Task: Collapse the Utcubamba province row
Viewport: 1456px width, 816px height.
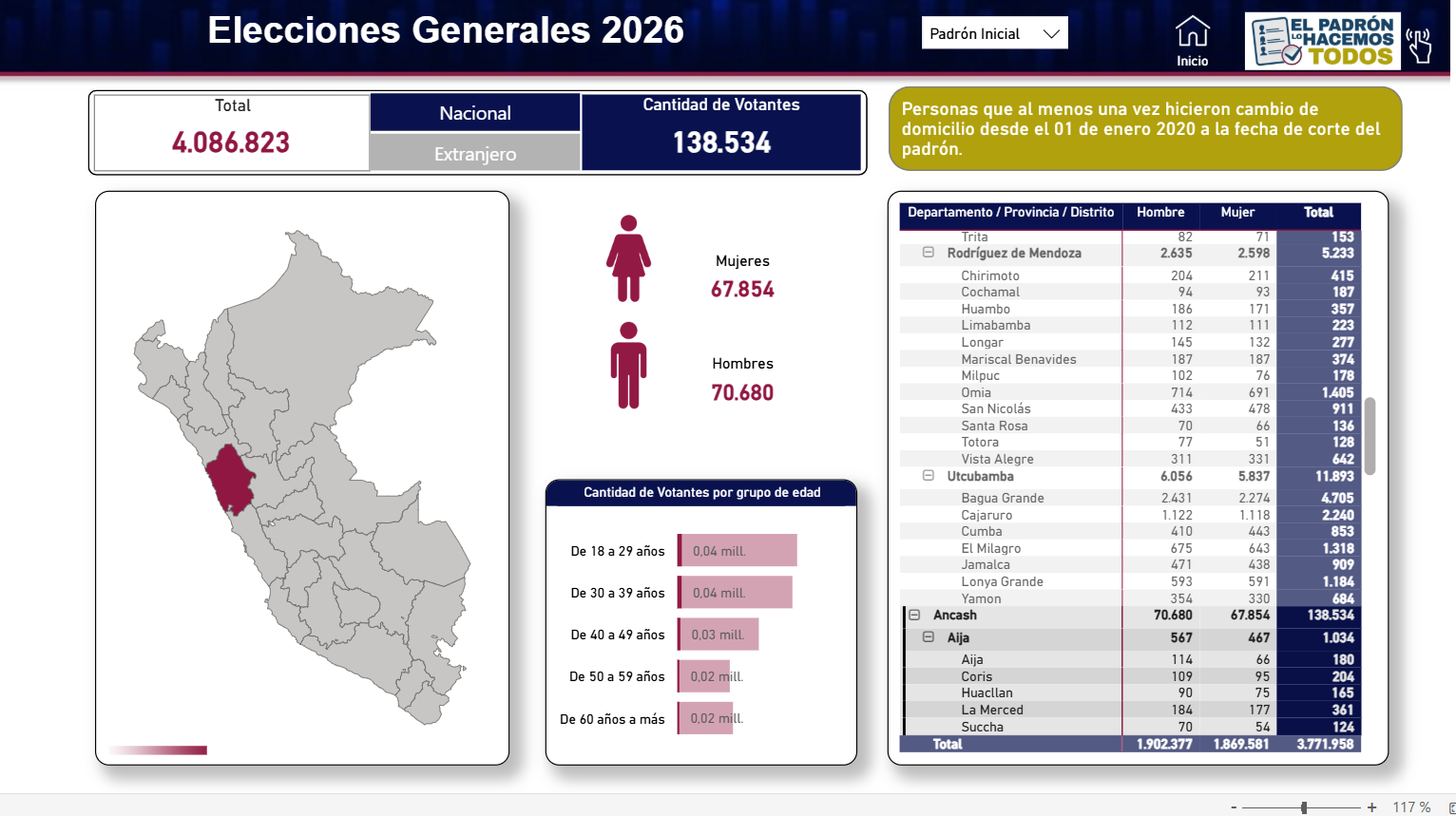Action: 929,476
